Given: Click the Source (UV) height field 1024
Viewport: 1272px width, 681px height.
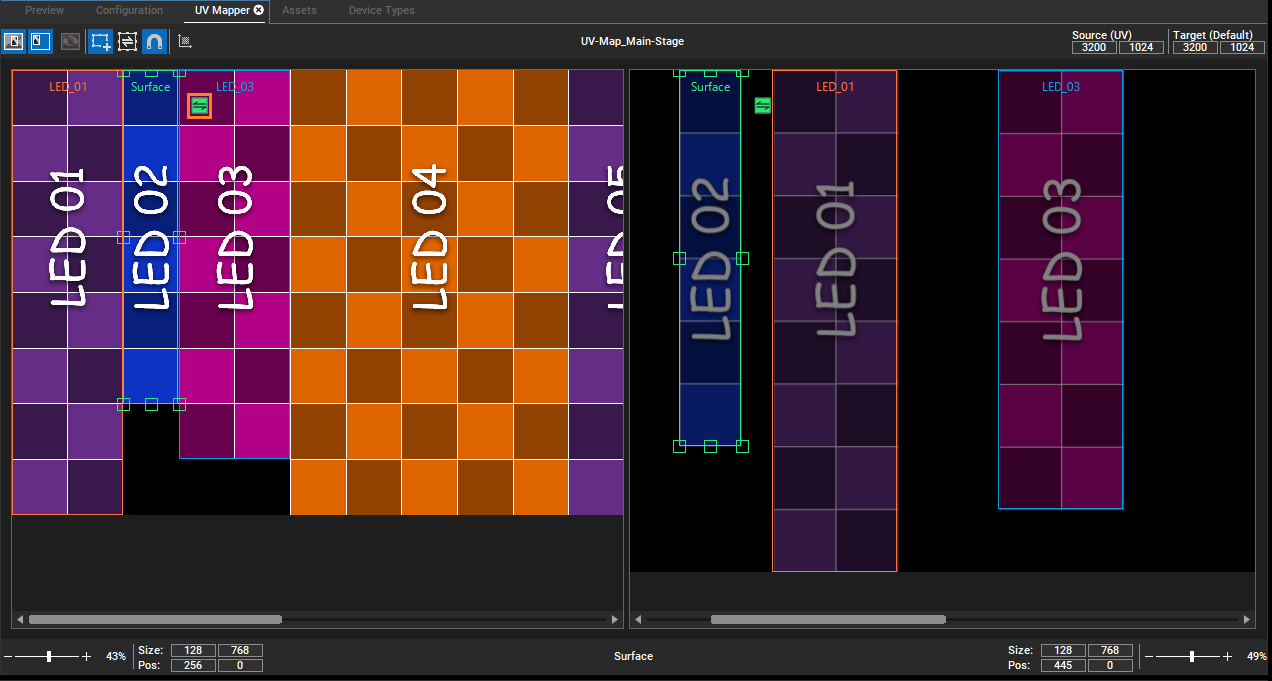Looking at the screenshot, I should click(1141, 47).
